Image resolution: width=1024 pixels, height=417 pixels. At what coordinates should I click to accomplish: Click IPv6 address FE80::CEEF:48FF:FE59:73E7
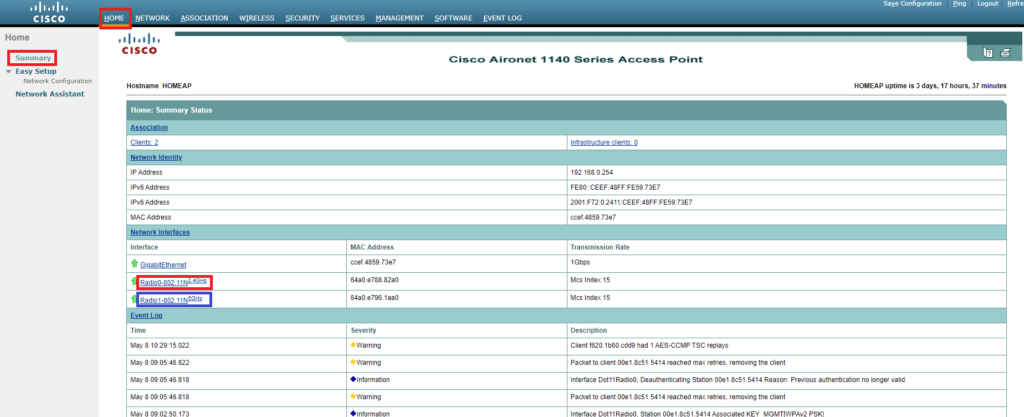pyautogui.click(x=617, y=187)
